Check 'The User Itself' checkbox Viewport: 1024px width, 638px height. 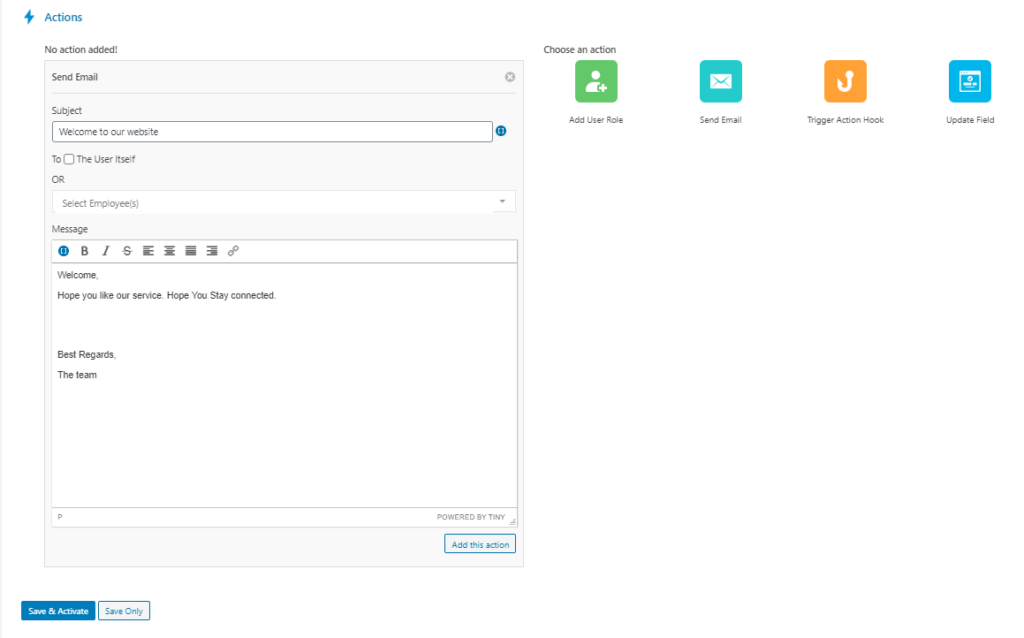click(x=69, y=159)
